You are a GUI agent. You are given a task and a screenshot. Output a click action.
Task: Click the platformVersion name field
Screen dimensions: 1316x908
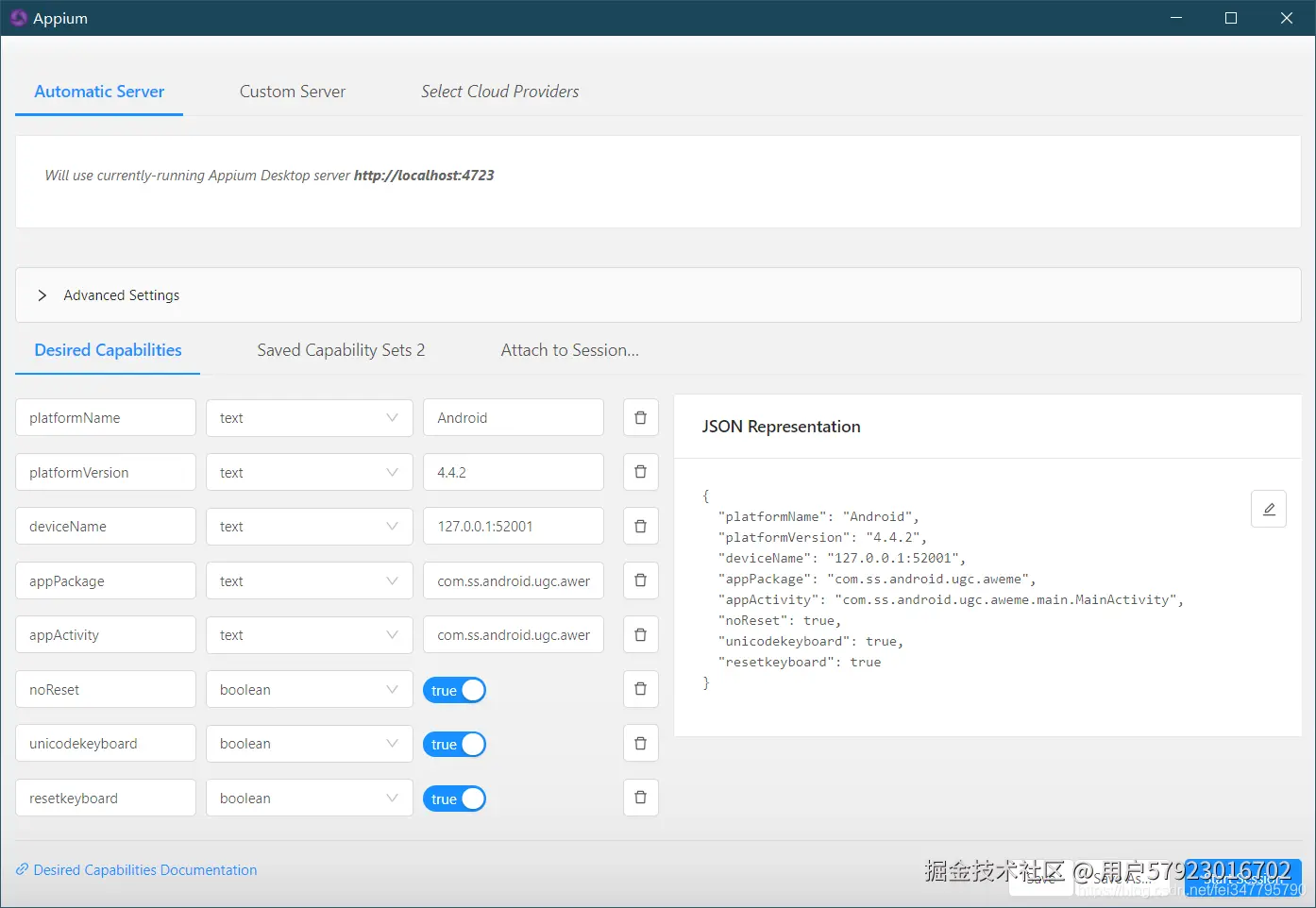pos(106,472)
